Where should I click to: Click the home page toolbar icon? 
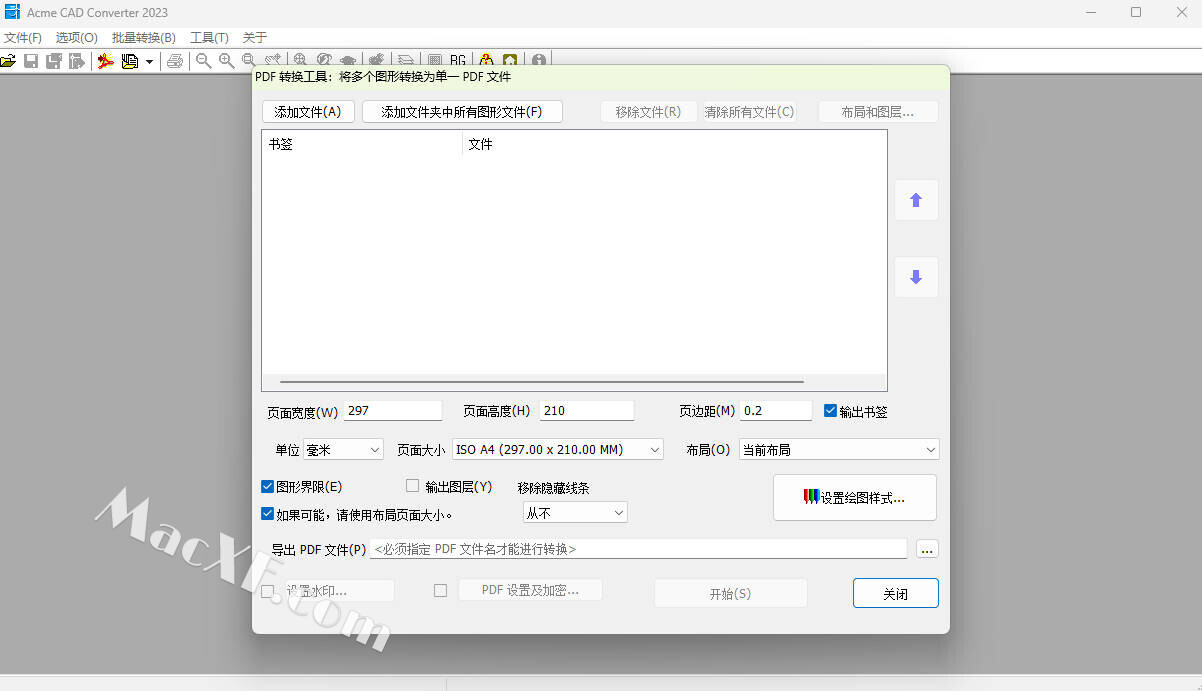[510, 61]
